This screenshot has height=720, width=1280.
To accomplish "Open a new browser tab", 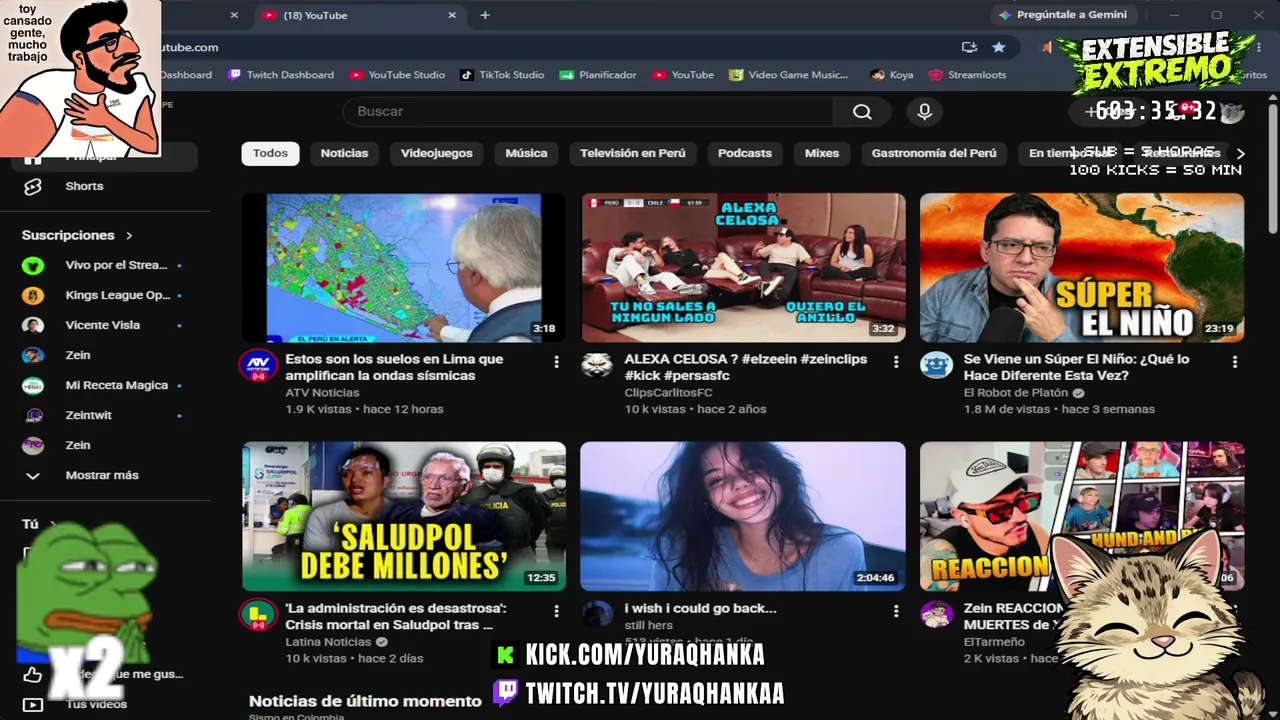I will coord(485,15).
